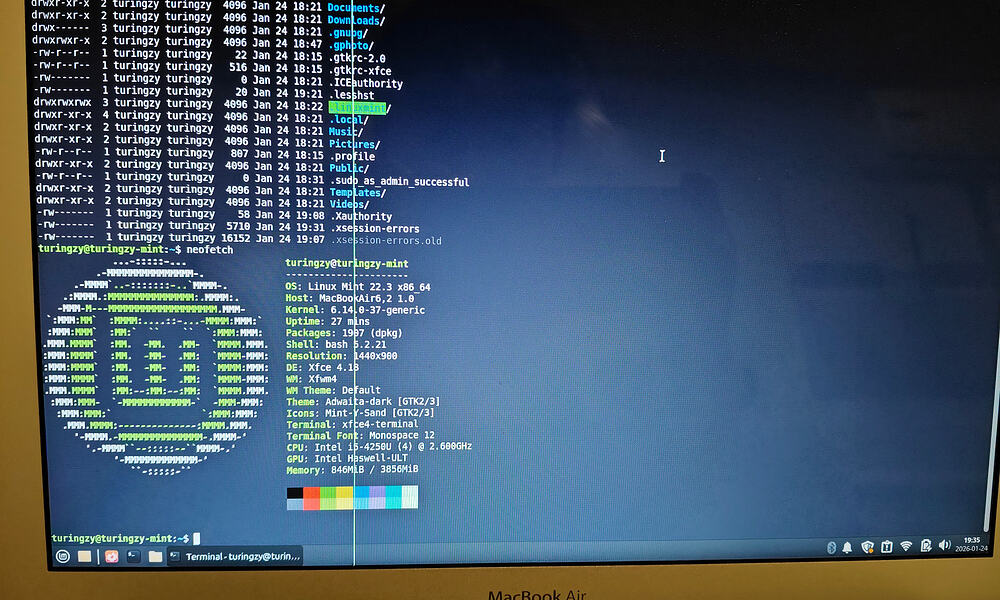This screenshot has width=1000, height=600.
Task: Open the Bluetooth tray icon
Action: tap(831, 547)
